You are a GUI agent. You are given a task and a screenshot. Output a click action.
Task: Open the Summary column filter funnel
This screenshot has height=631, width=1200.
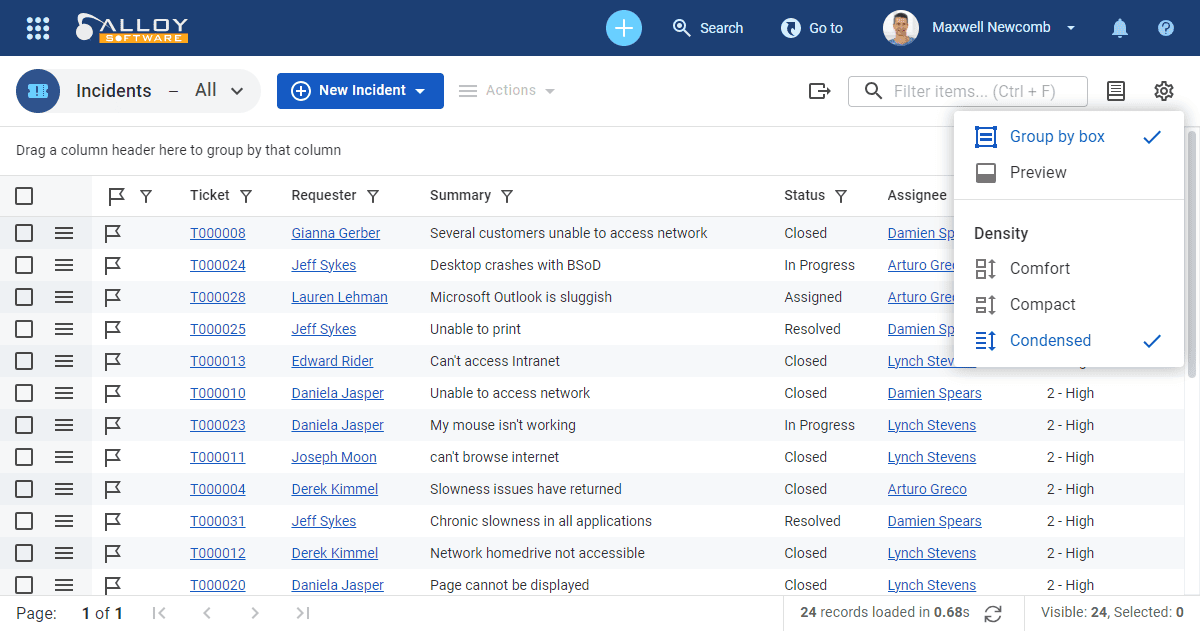point(507,196)
